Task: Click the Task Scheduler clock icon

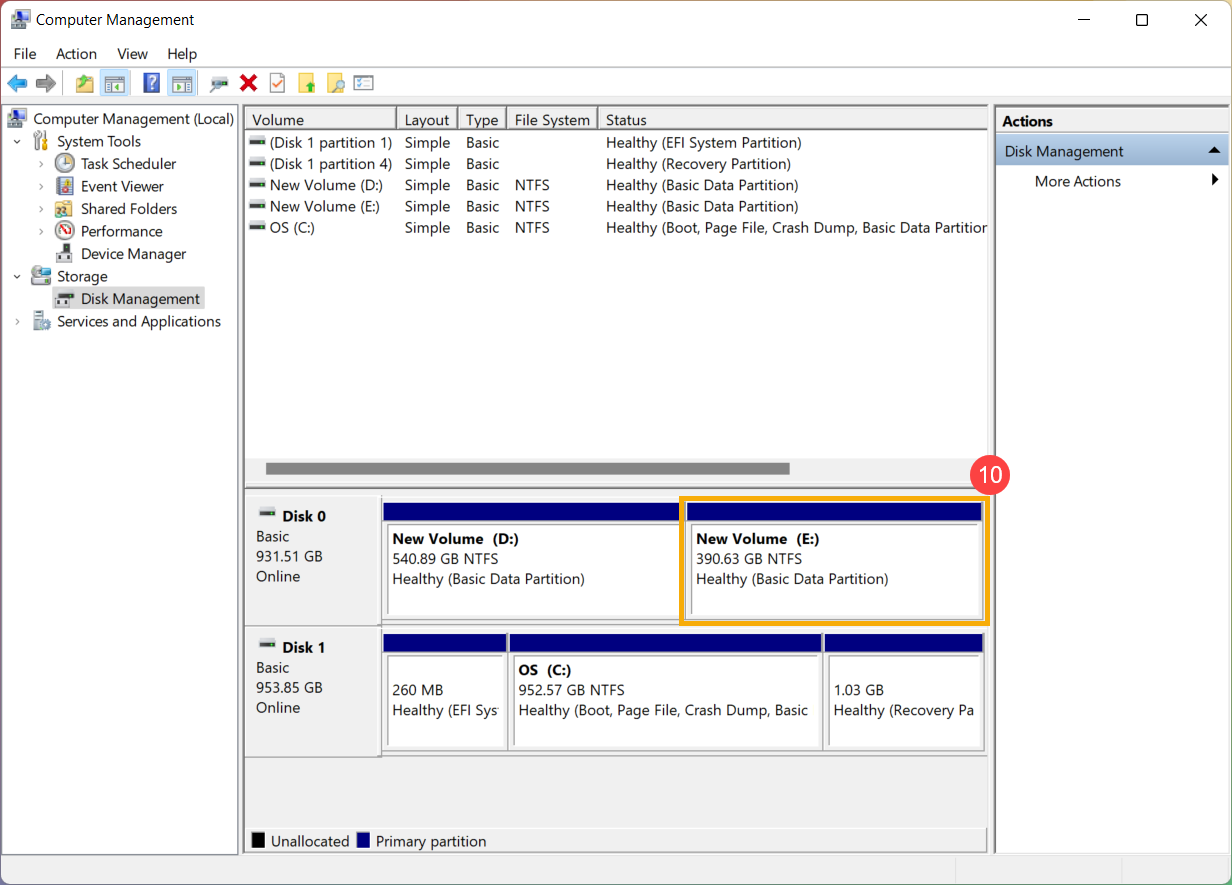Action: point(64,163)
